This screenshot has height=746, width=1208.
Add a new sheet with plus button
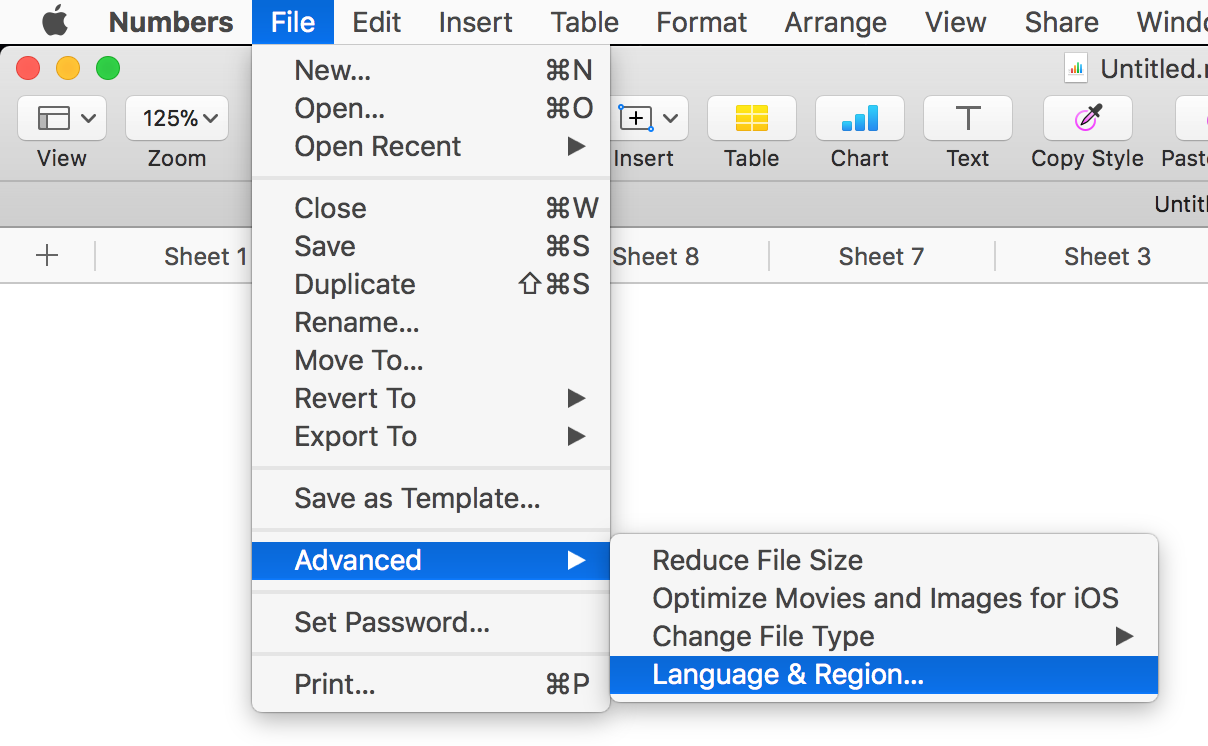point(47,256)
